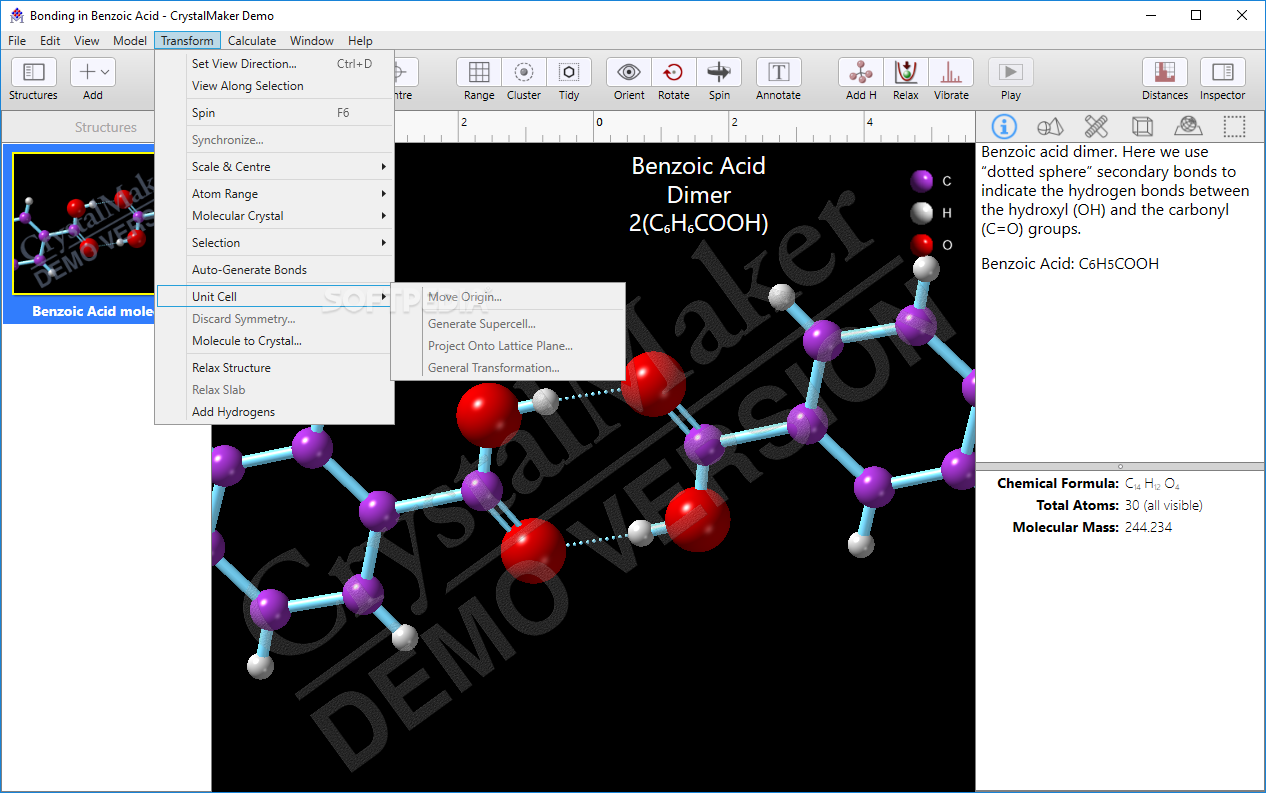Click the CrystalMaker app icon in title bar
1266x793 pixels.
click(16, 15)
